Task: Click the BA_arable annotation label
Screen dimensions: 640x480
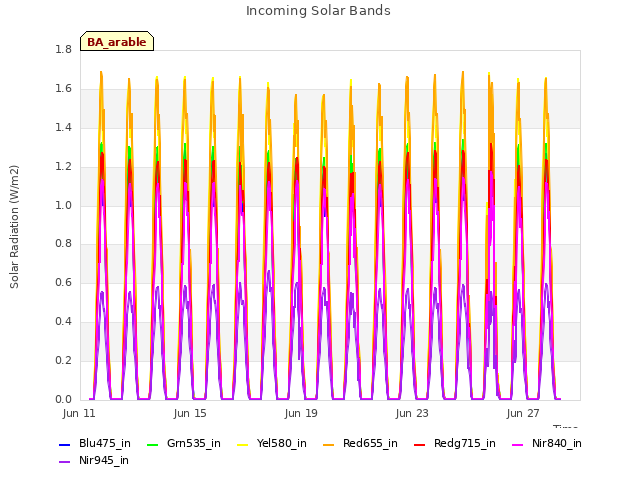Action: tap(117, 42)
